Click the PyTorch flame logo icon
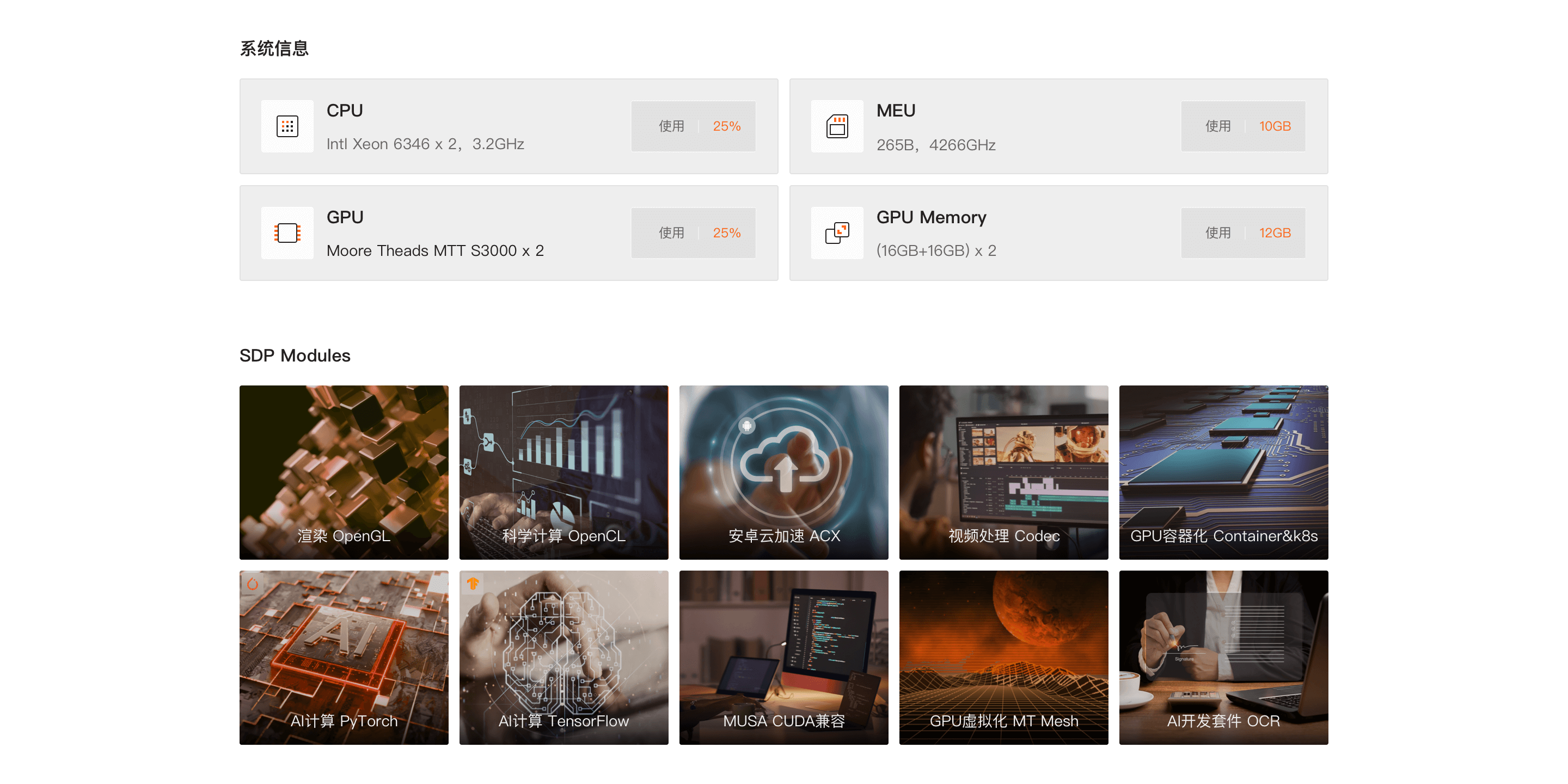1568x784 pixels. (x=253, y=584)
